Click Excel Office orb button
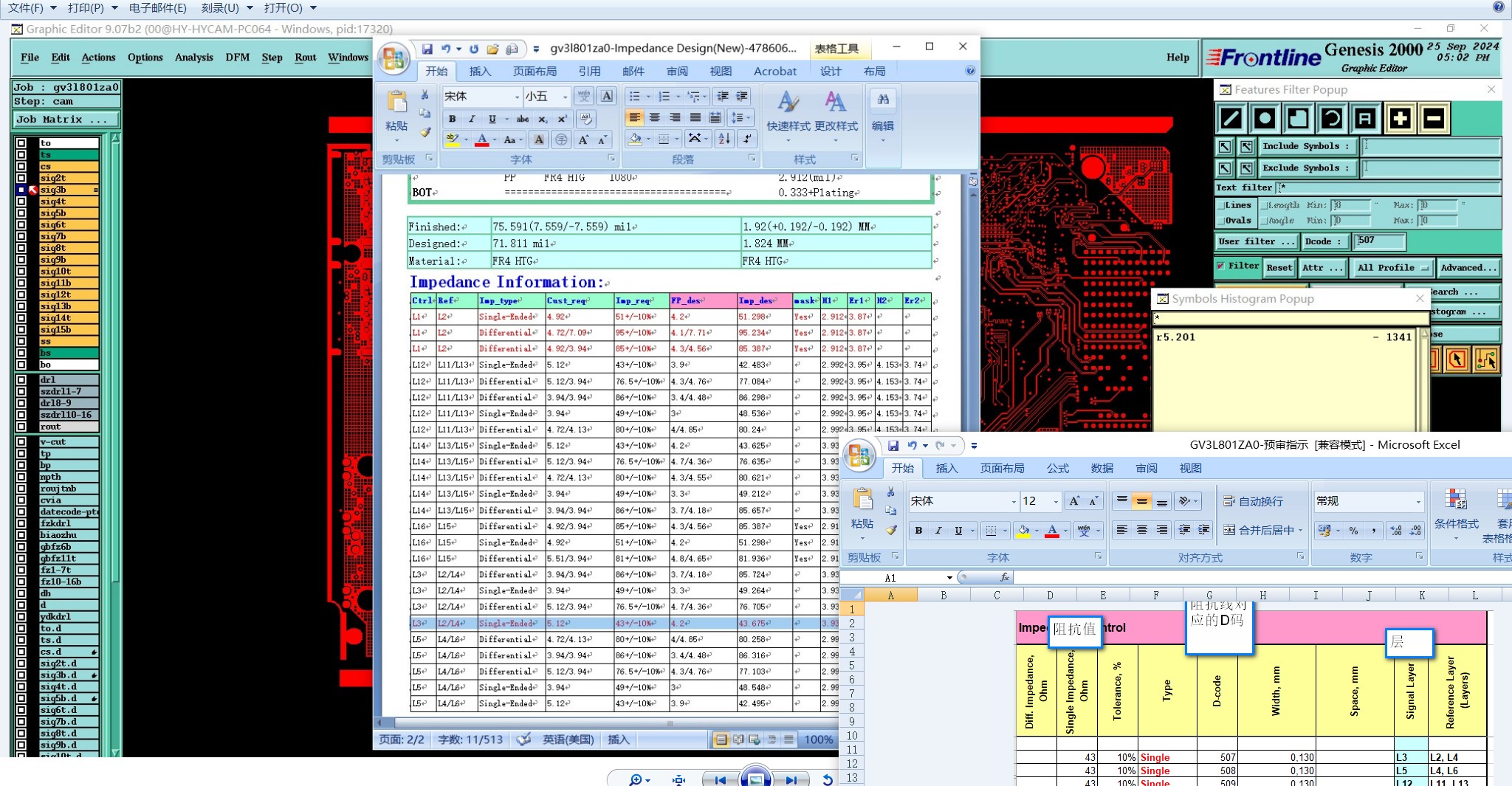Image resolution: width=1512 pixels, height=786 pixels. 859,455
